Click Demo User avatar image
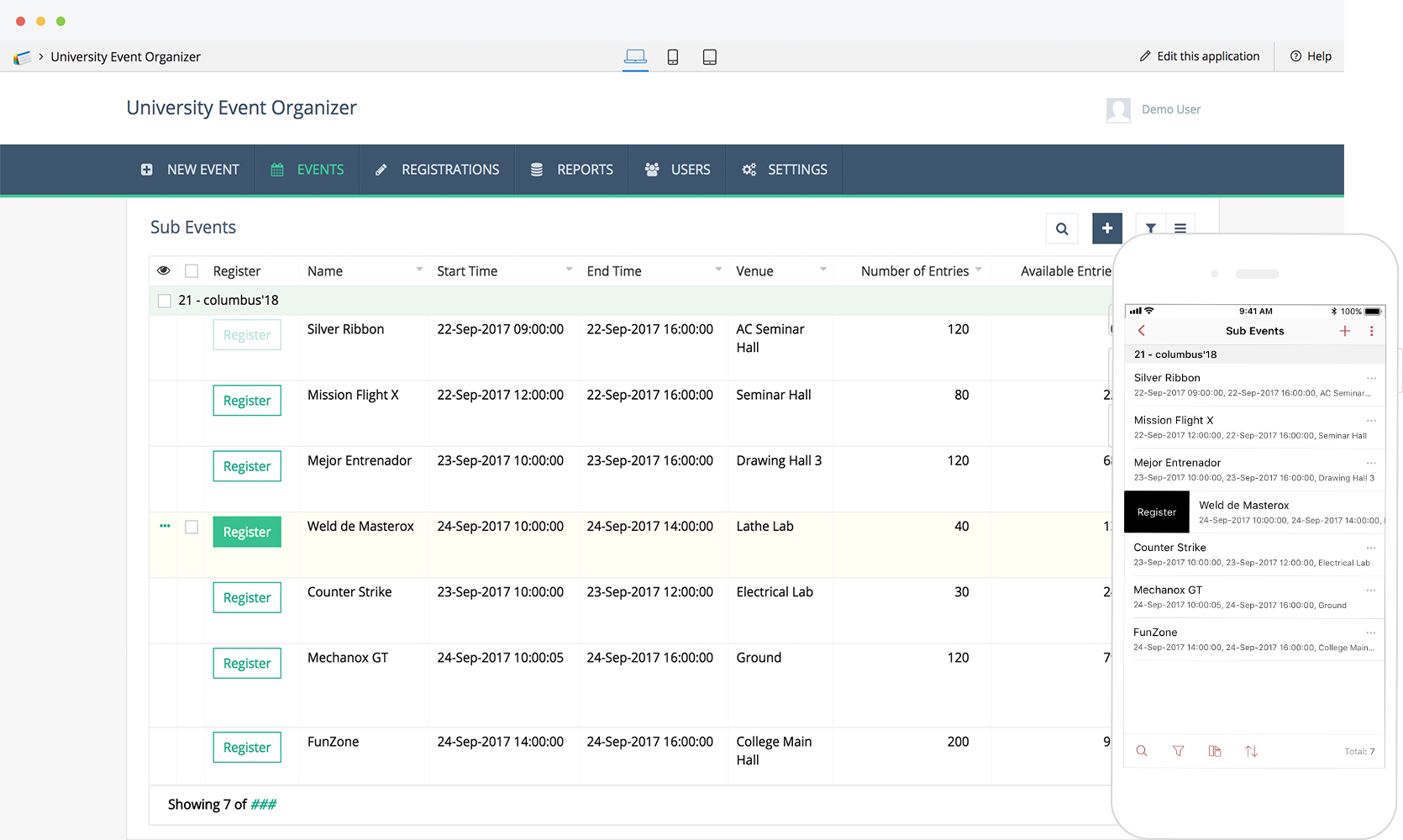The height and width of the screenshot is (840, 1403). [1118, 110]
